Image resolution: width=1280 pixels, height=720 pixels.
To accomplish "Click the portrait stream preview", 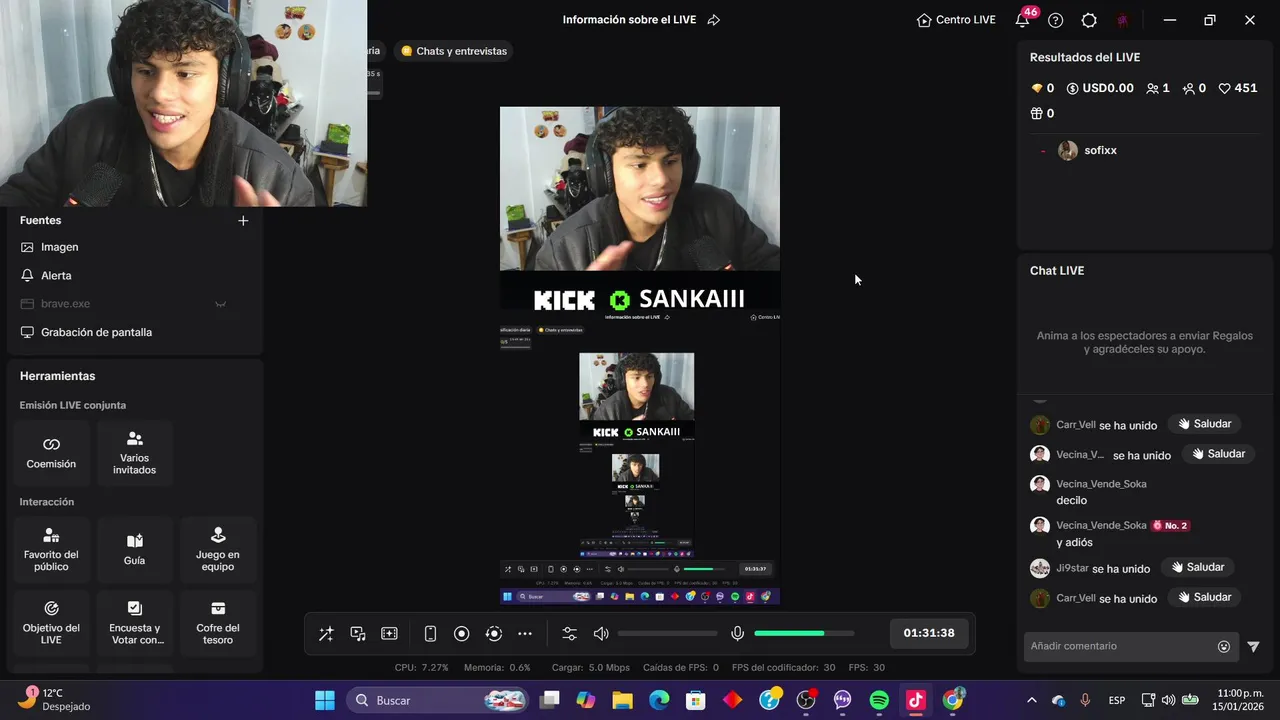I will 640,356.
